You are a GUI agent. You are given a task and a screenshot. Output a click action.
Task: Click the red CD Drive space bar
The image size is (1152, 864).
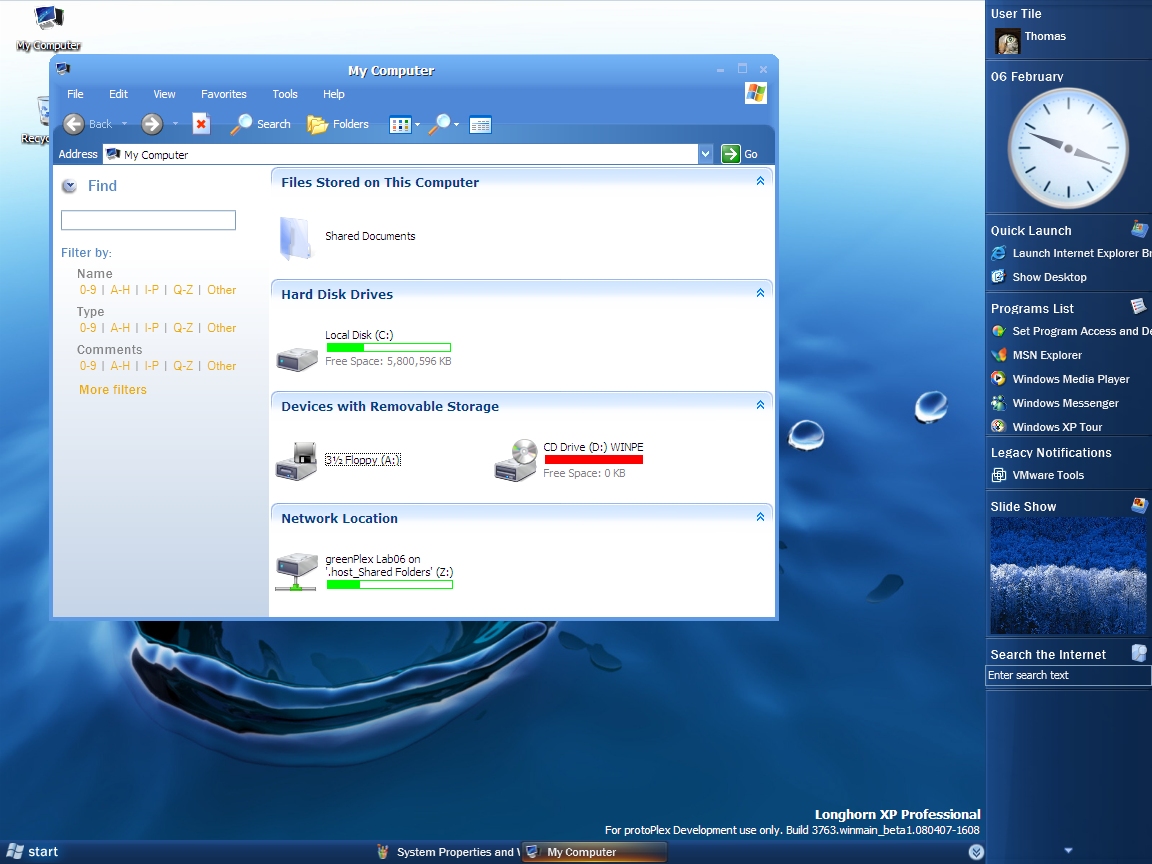coord(594,460)
